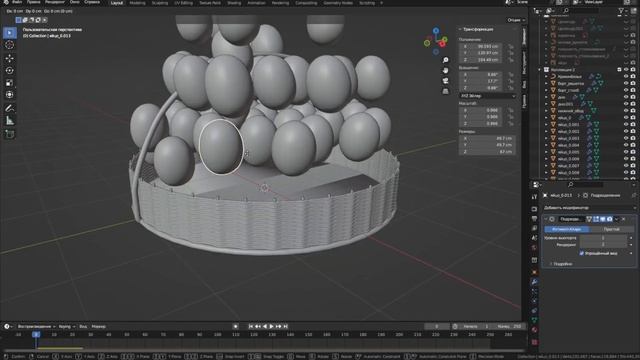Open modifier extra options chevron dropdown
Viewport: 640px width, 360px height.
(x=616, y=219)
